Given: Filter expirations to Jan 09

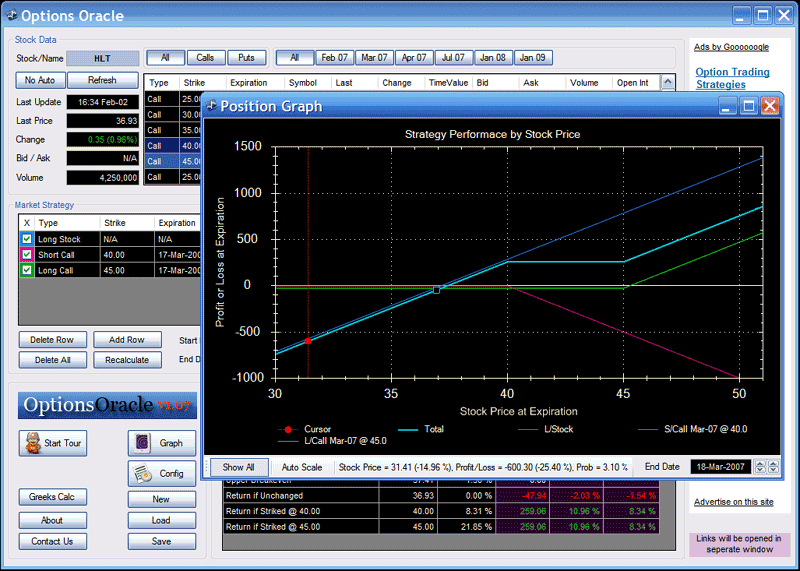Looking at the screenshot, I should tap(533, 58).
